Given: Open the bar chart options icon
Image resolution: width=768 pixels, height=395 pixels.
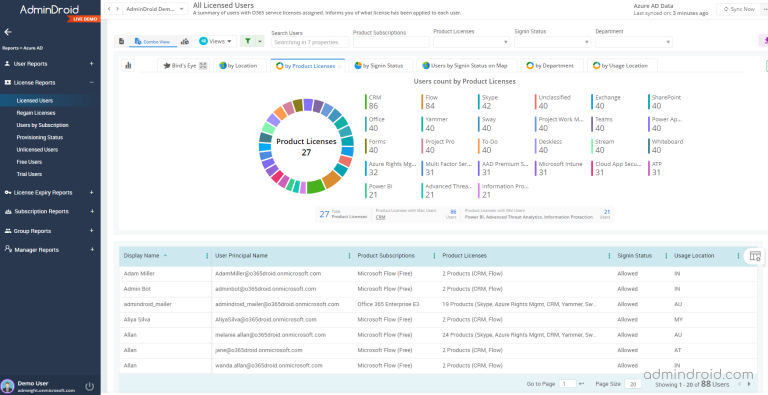Looking at the screenshot, I should tap(128, 65).
